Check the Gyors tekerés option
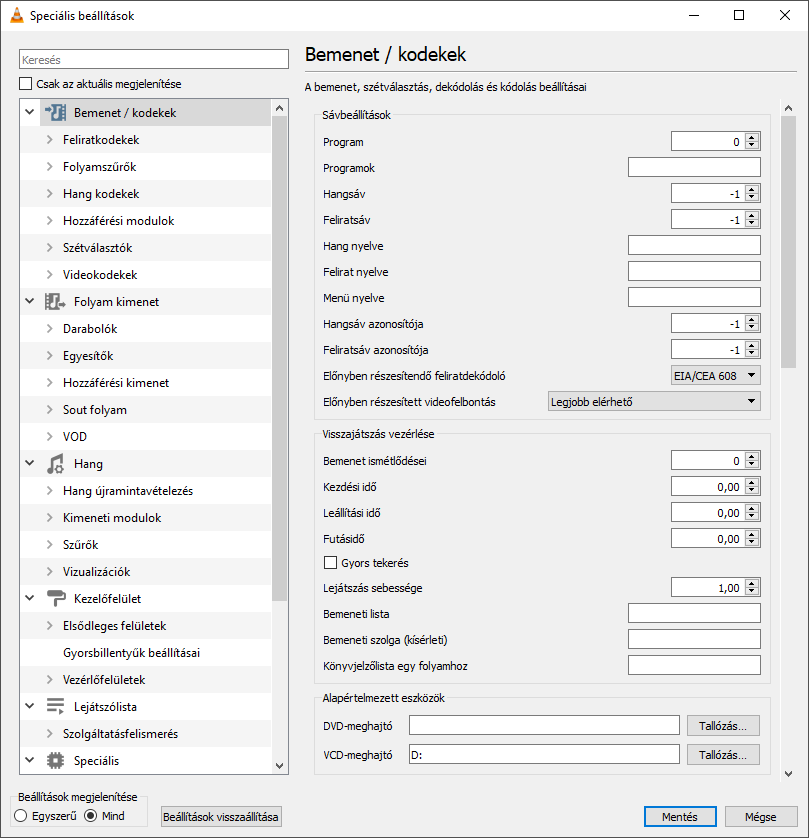809x838 pixels. [331, 563]
